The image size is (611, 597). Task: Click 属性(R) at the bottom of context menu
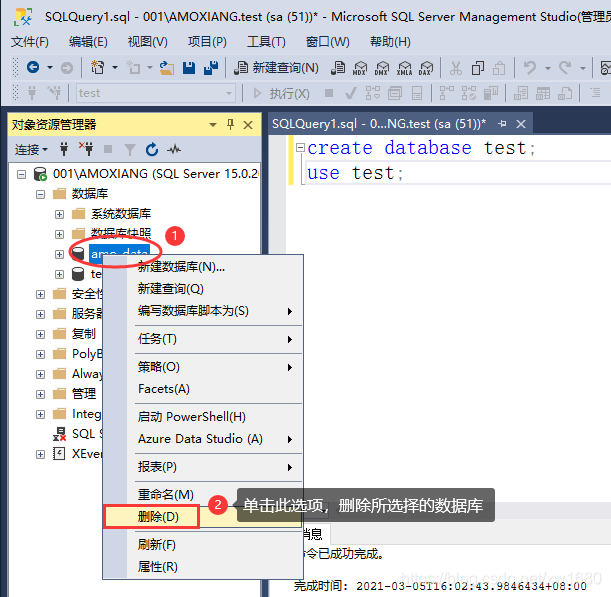(x=157, y=567)
